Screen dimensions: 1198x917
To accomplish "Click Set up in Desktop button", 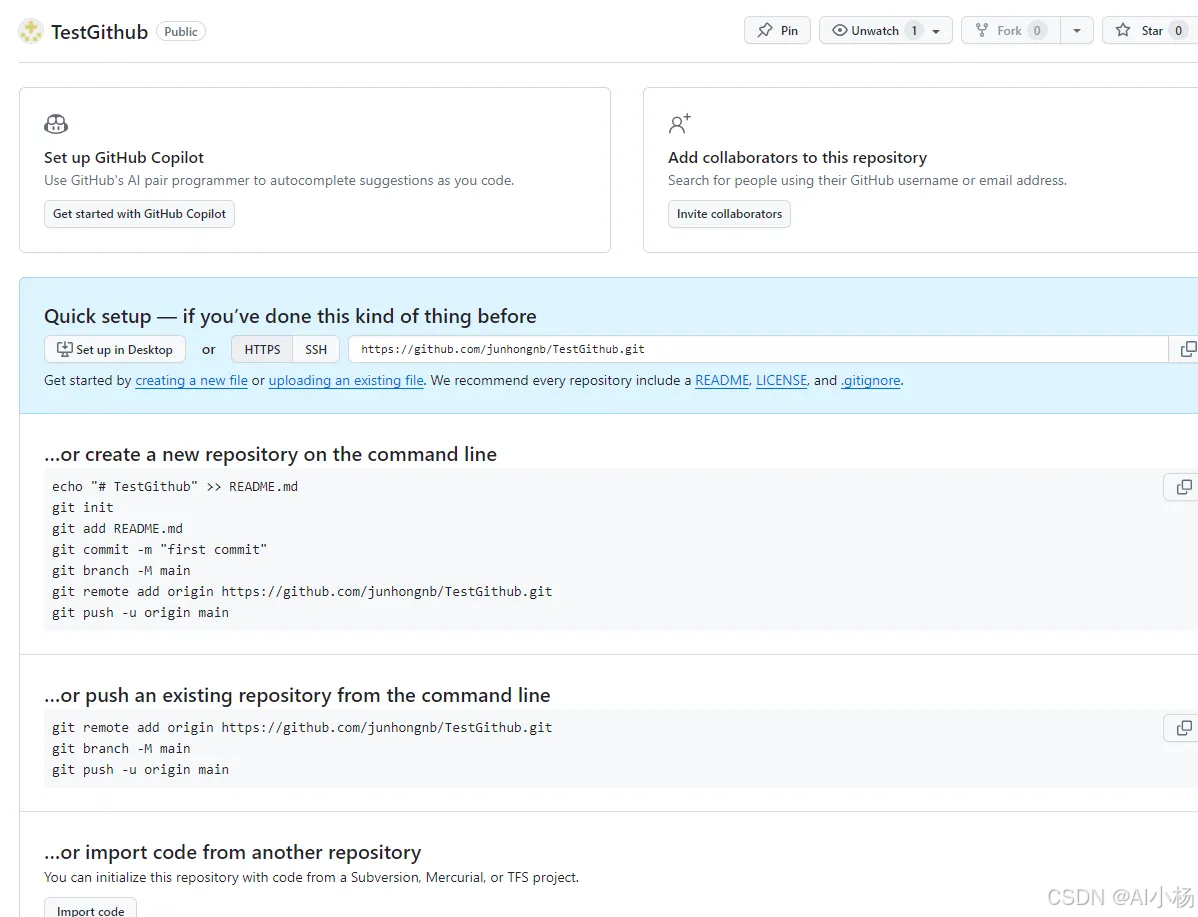I will pyautogui.click(x=115, y=349).
